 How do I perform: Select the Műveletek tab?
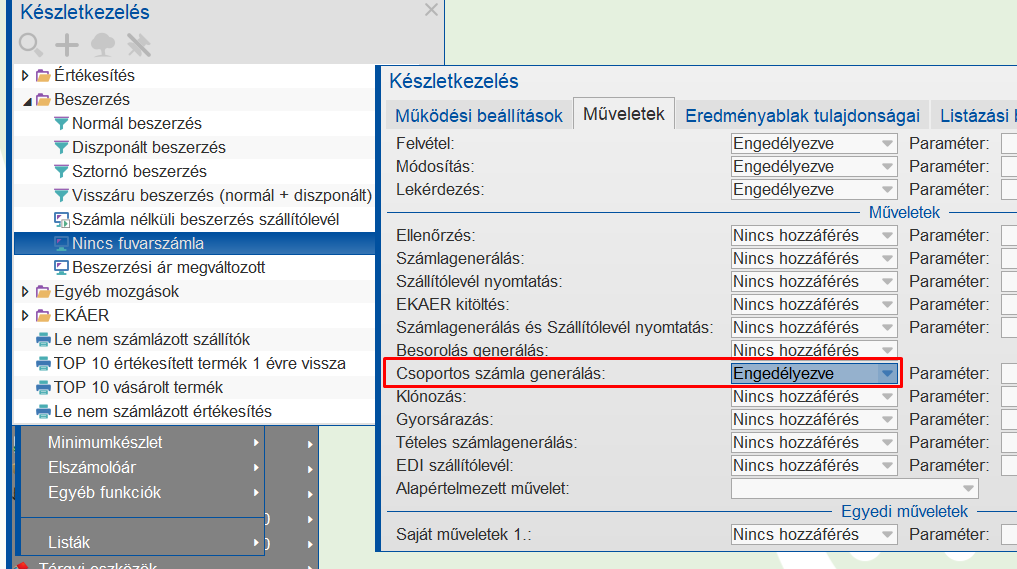point(623,114)
